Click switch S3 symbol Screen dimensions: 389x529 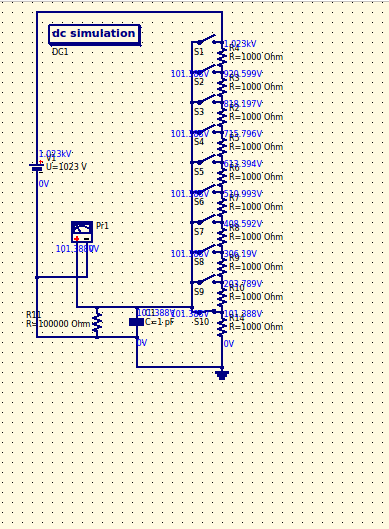click(206, 100)
